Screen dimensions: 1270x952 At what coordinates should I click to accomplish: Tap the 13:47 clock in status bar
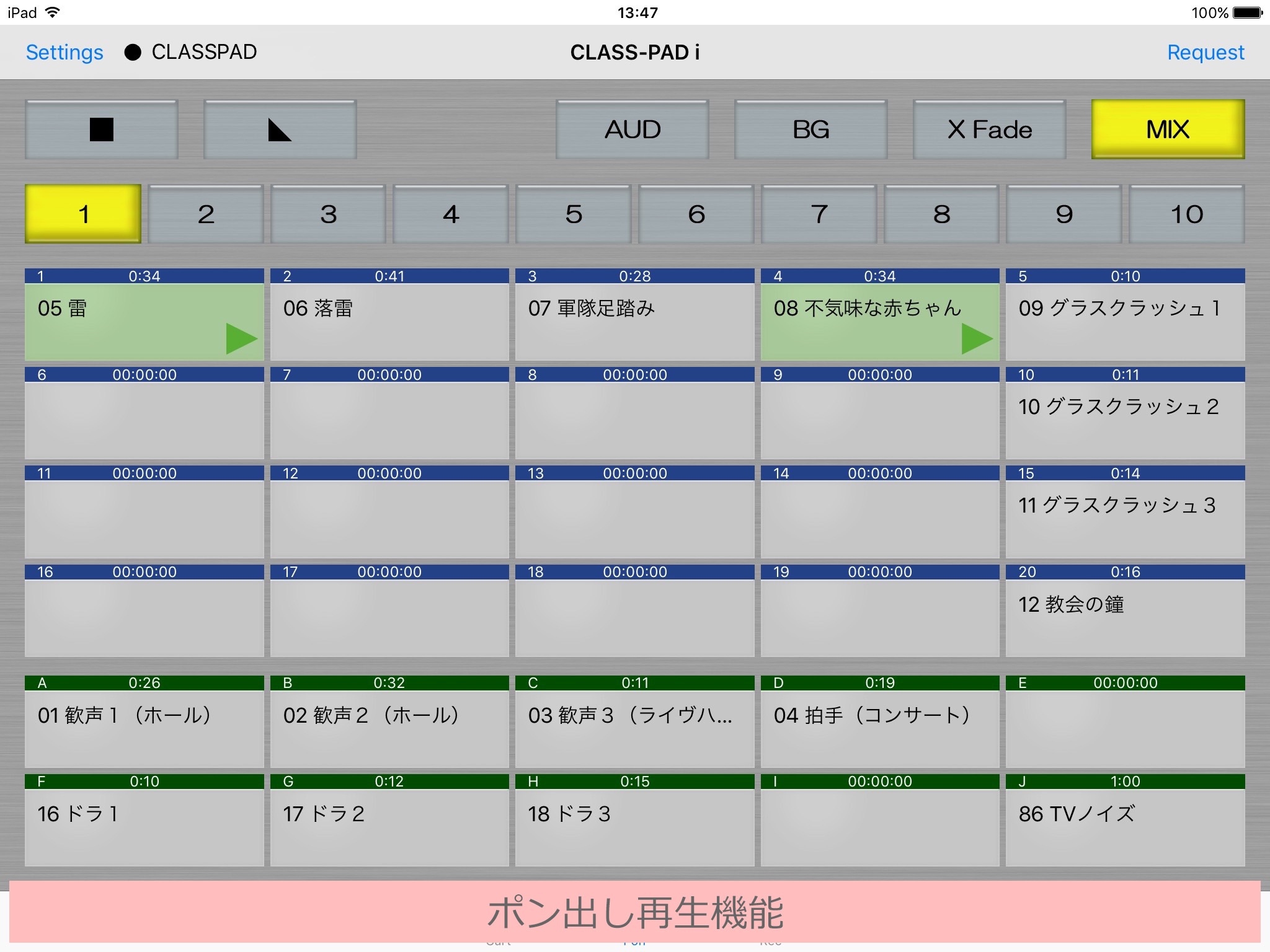pos(637,12)
